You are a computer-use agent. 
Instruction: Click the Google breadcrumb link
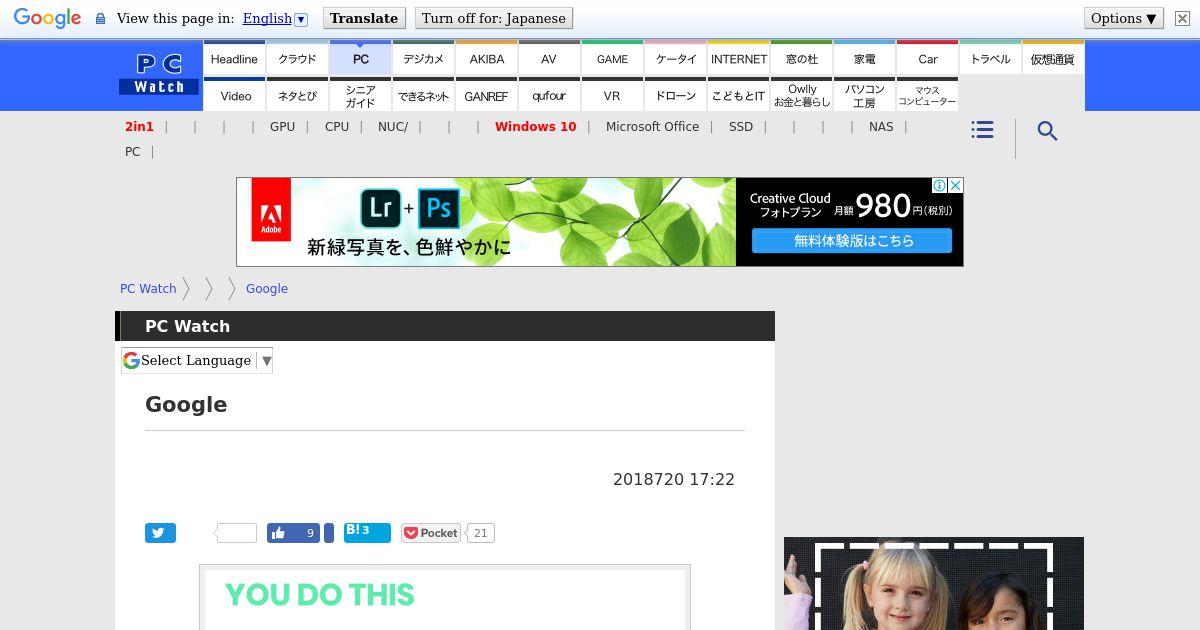267,288
